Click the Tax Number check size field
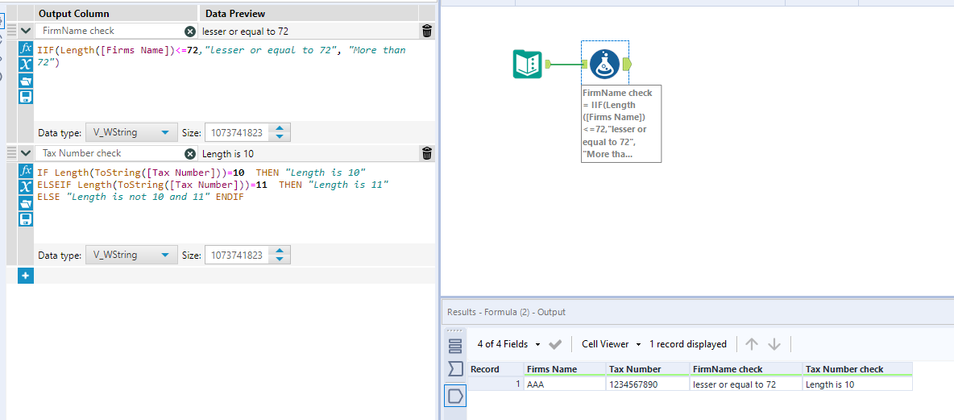954x420 pixels. [238, 256]
